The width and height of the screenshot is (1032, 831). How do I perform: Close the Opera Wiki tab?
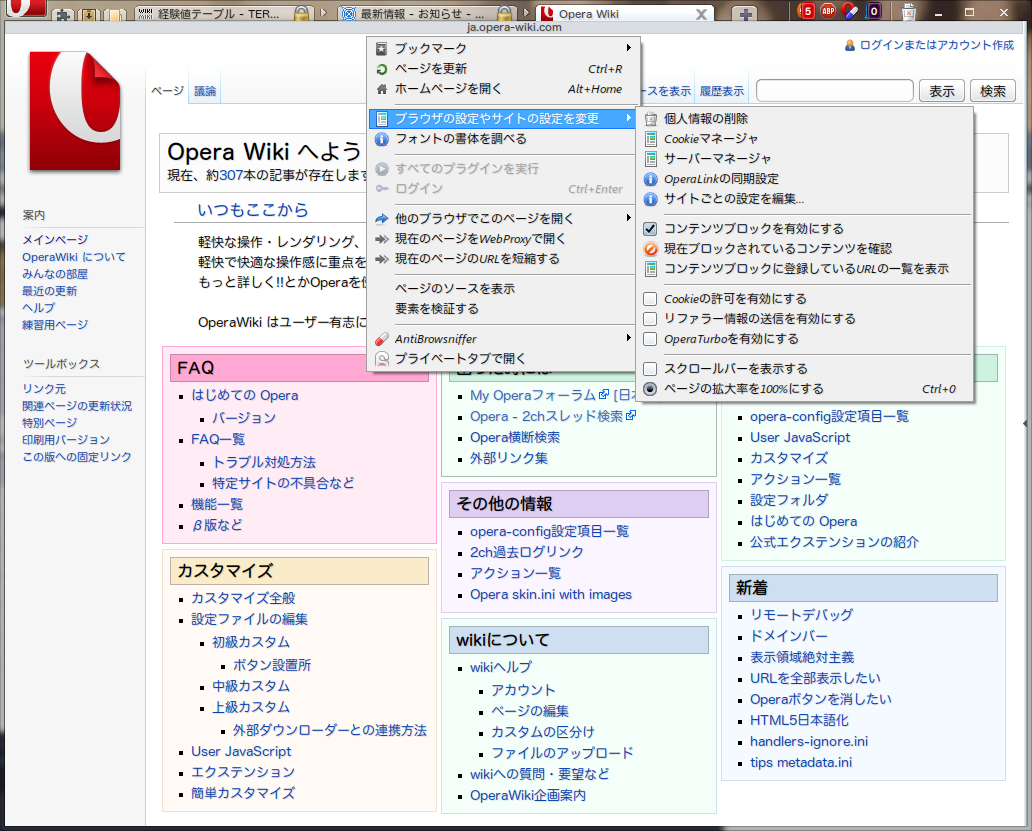[x=702, y=14]
